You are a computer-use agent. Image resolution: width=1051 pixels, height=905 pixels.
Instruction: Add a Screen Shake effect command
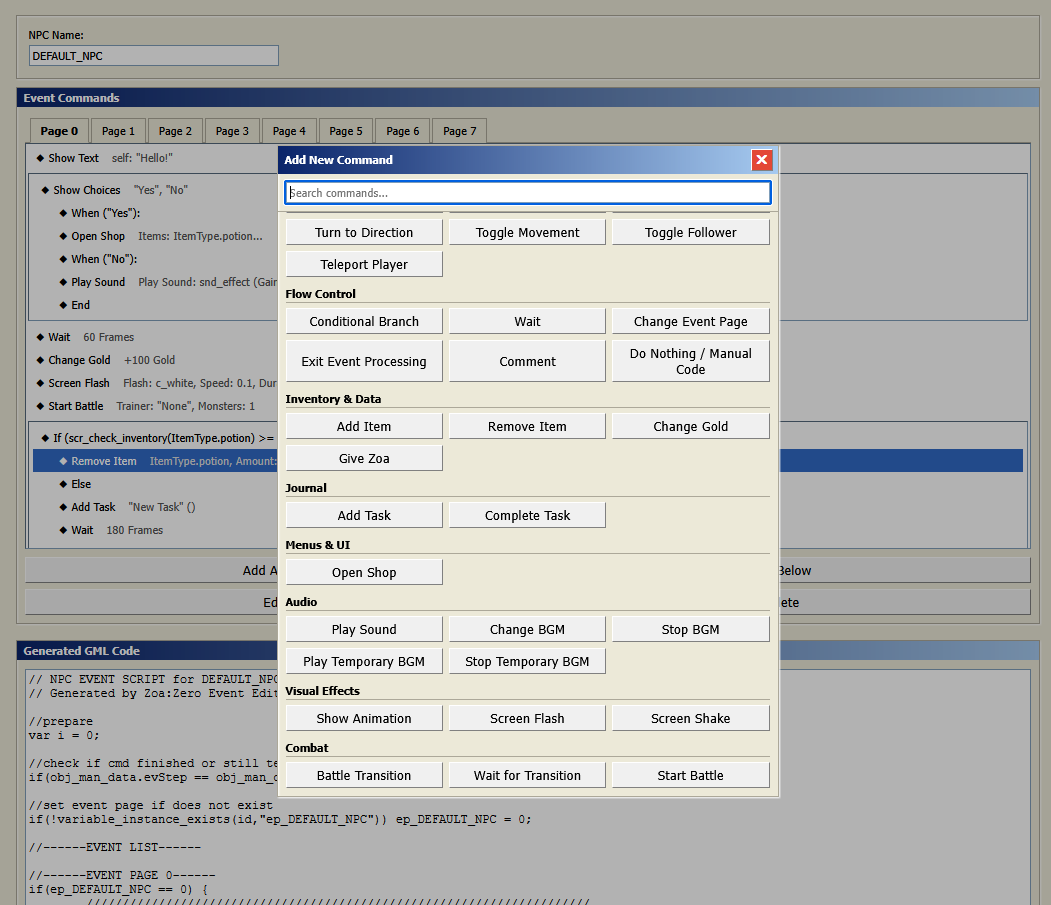tap(690, 718)
